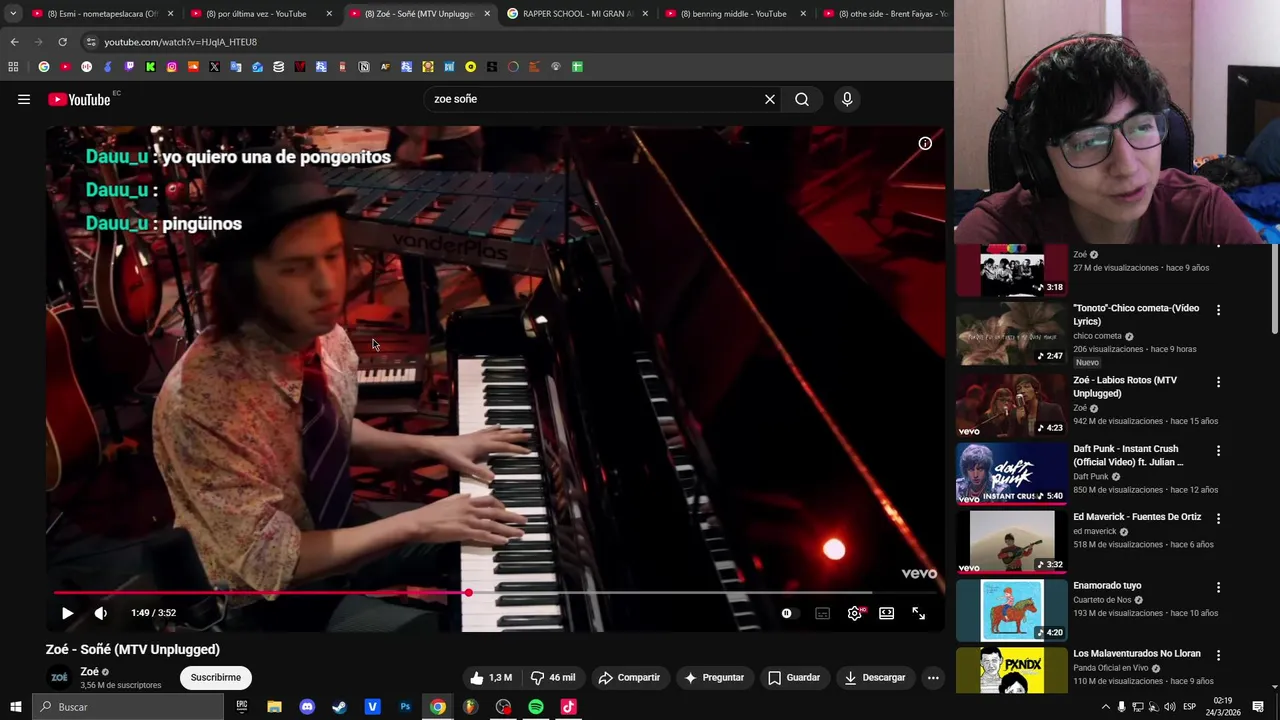Viewport: 1280px width, 720px height.
Task: Open options for Enamorado tuyo video
Action: (x=1218, y=587)
